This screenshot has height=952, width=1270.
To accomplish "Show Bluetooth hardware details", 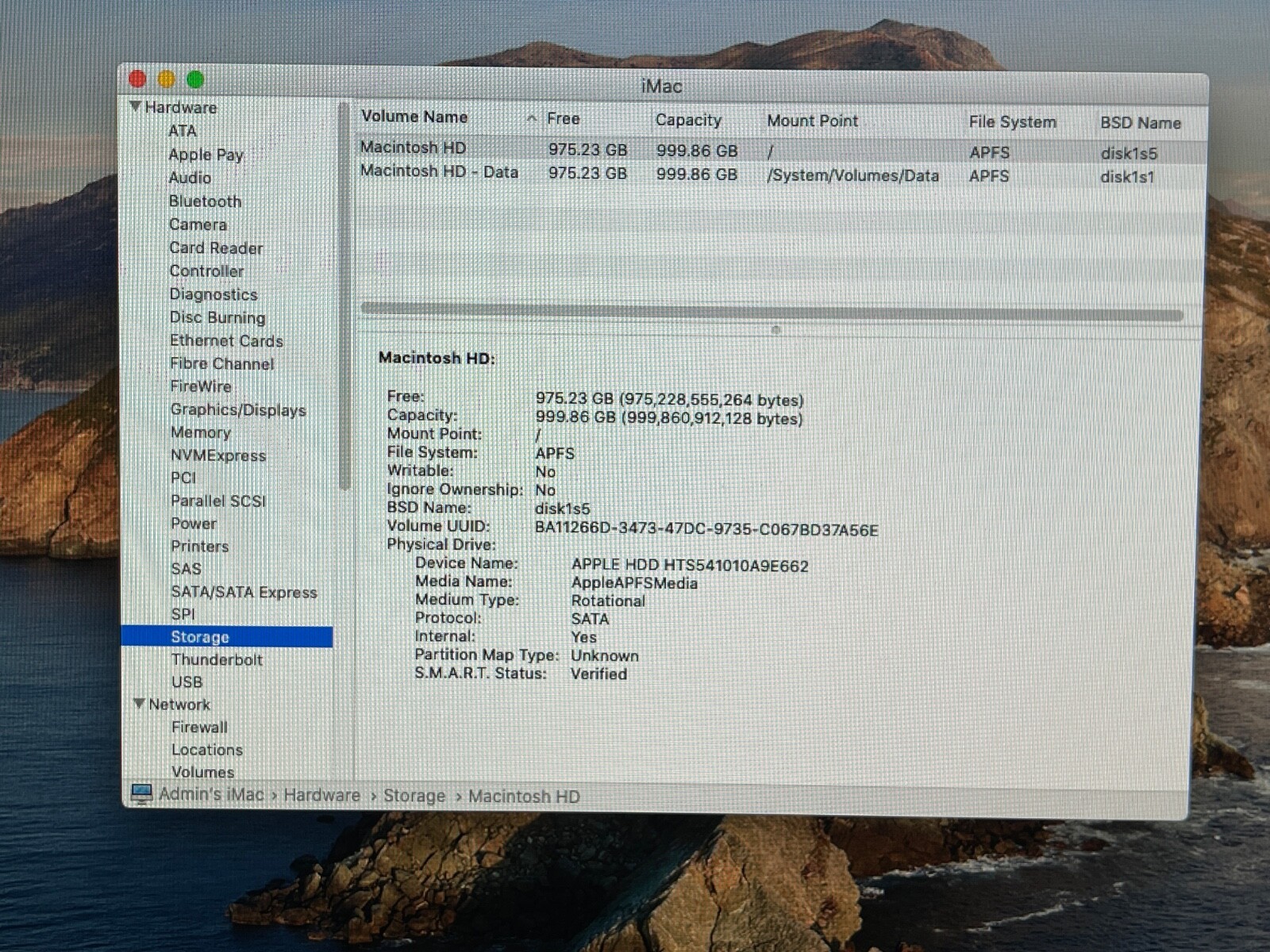I will click(x=205, y=202).
